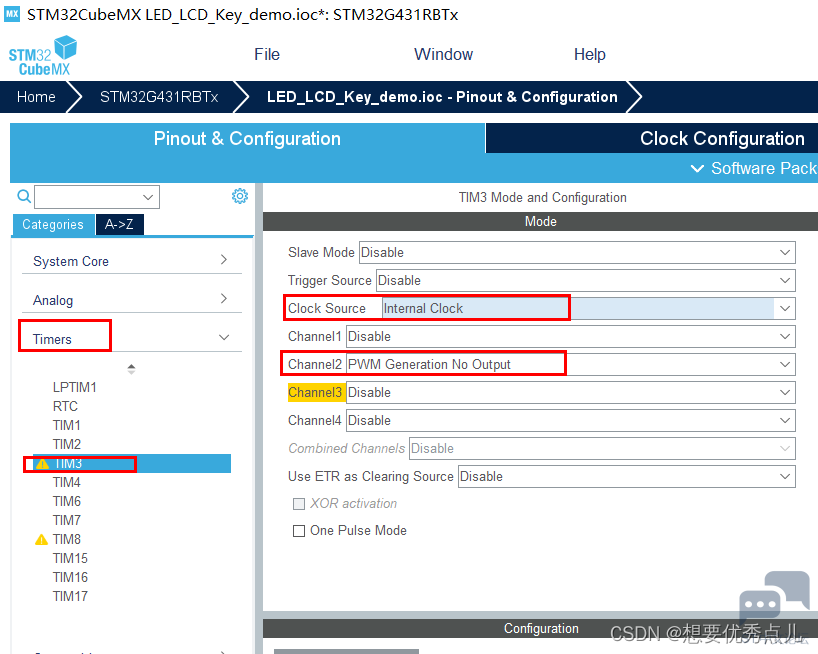Viewport: 818px width, 654px height.
Task: Expand the System Core category
Action: 131,261
